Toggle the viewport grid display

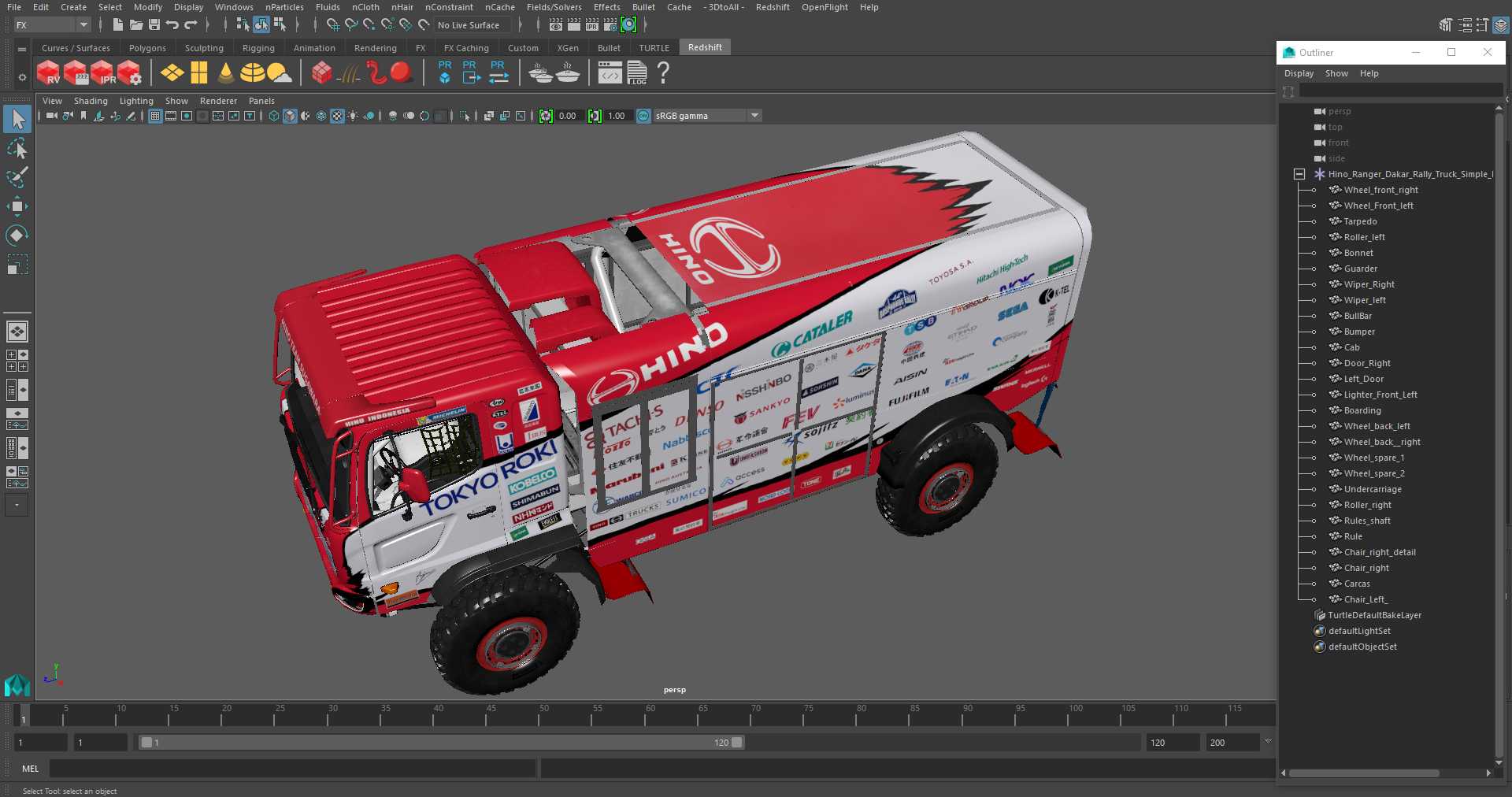(x=155, y=116)
